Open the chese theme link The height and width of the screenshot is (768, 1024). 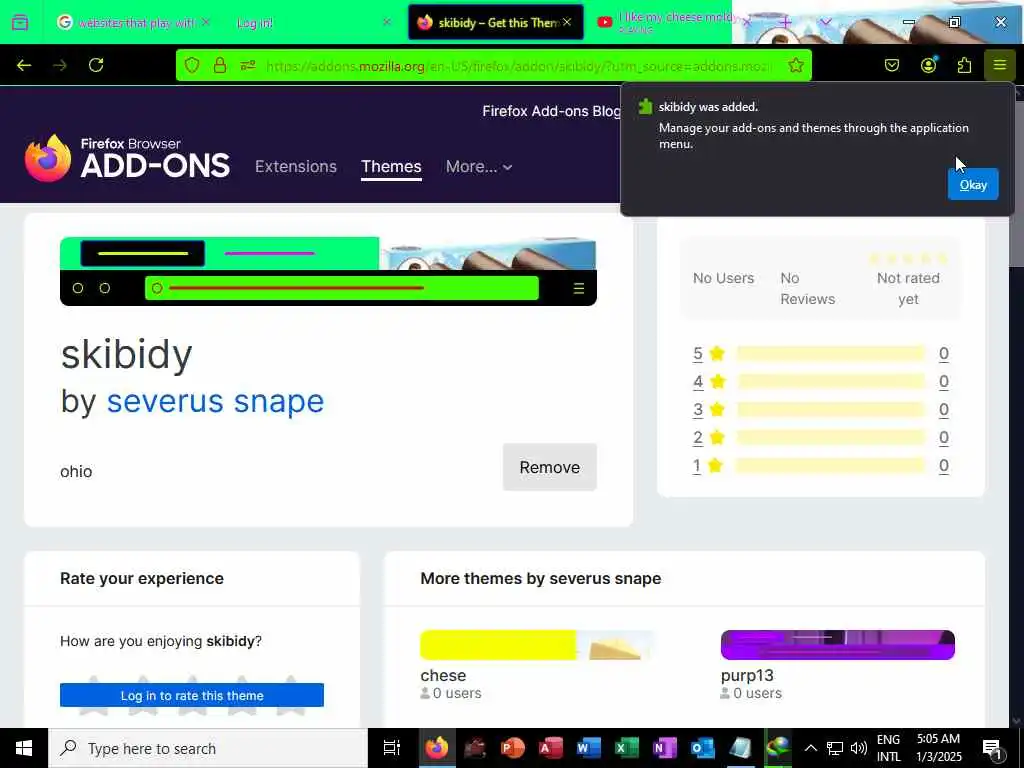[443, 675]
